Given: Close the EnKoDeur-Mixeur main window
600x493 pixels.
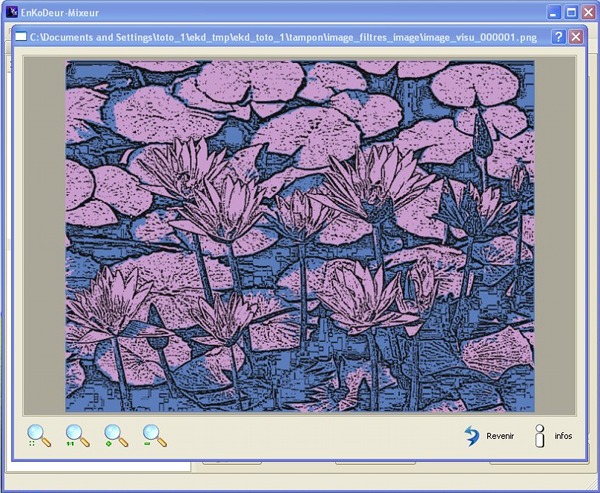Looking at the screenshot, I should click(589, 12).
